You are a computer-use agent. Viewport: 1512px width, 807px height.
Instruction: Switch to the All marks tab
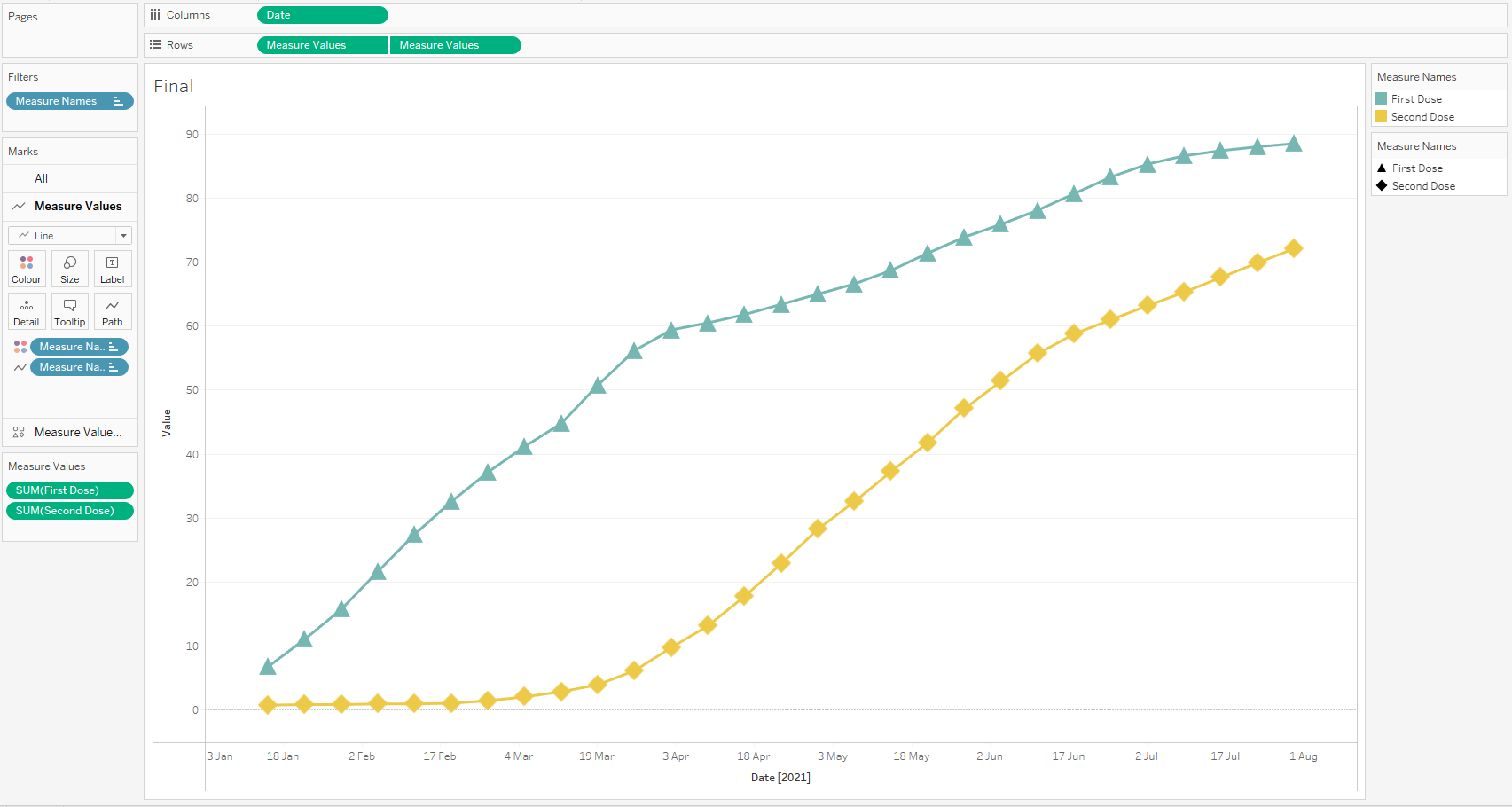42,178
